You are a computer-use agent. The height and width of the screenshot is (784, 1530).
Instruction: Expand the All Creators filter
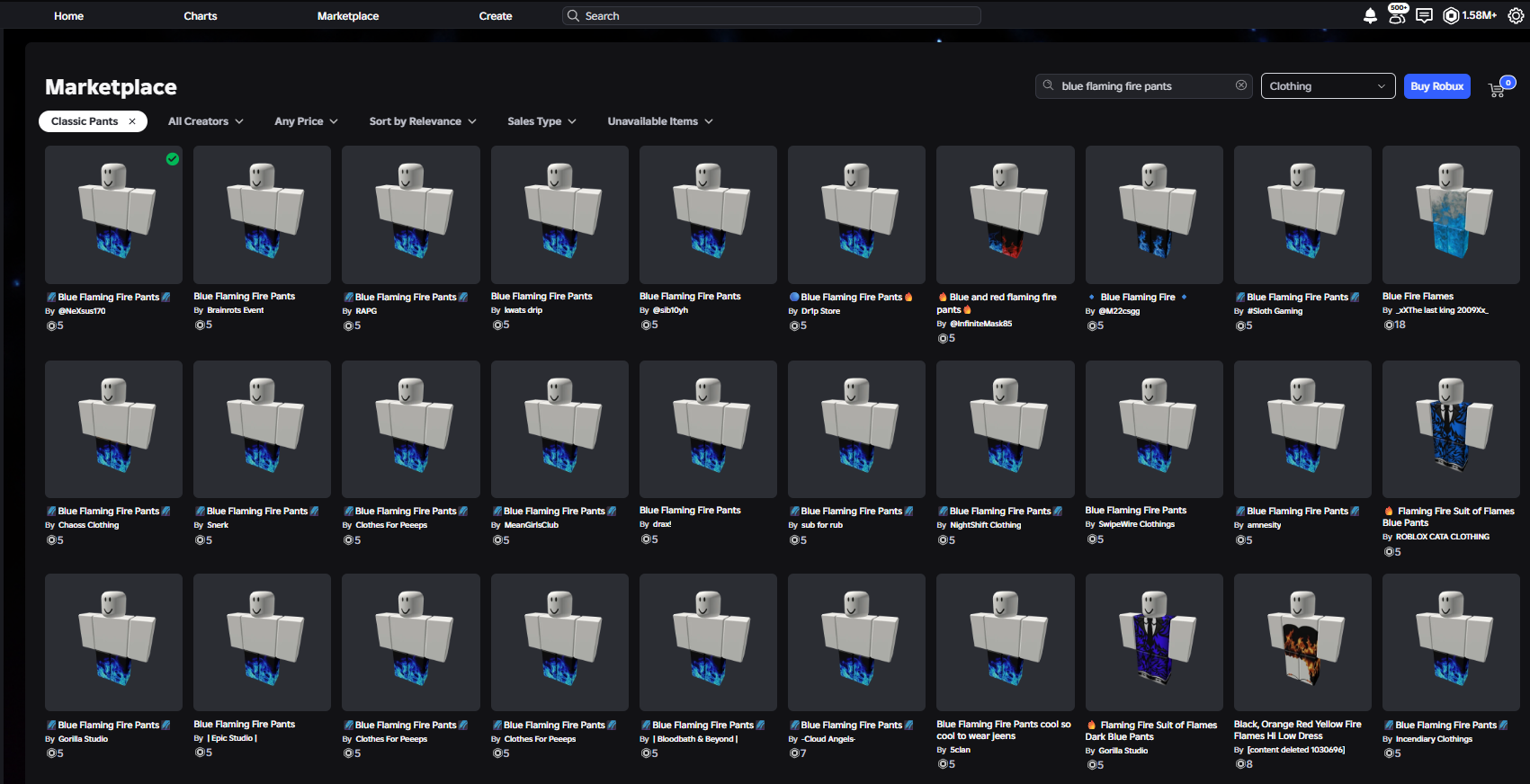[x=206, y=121]
